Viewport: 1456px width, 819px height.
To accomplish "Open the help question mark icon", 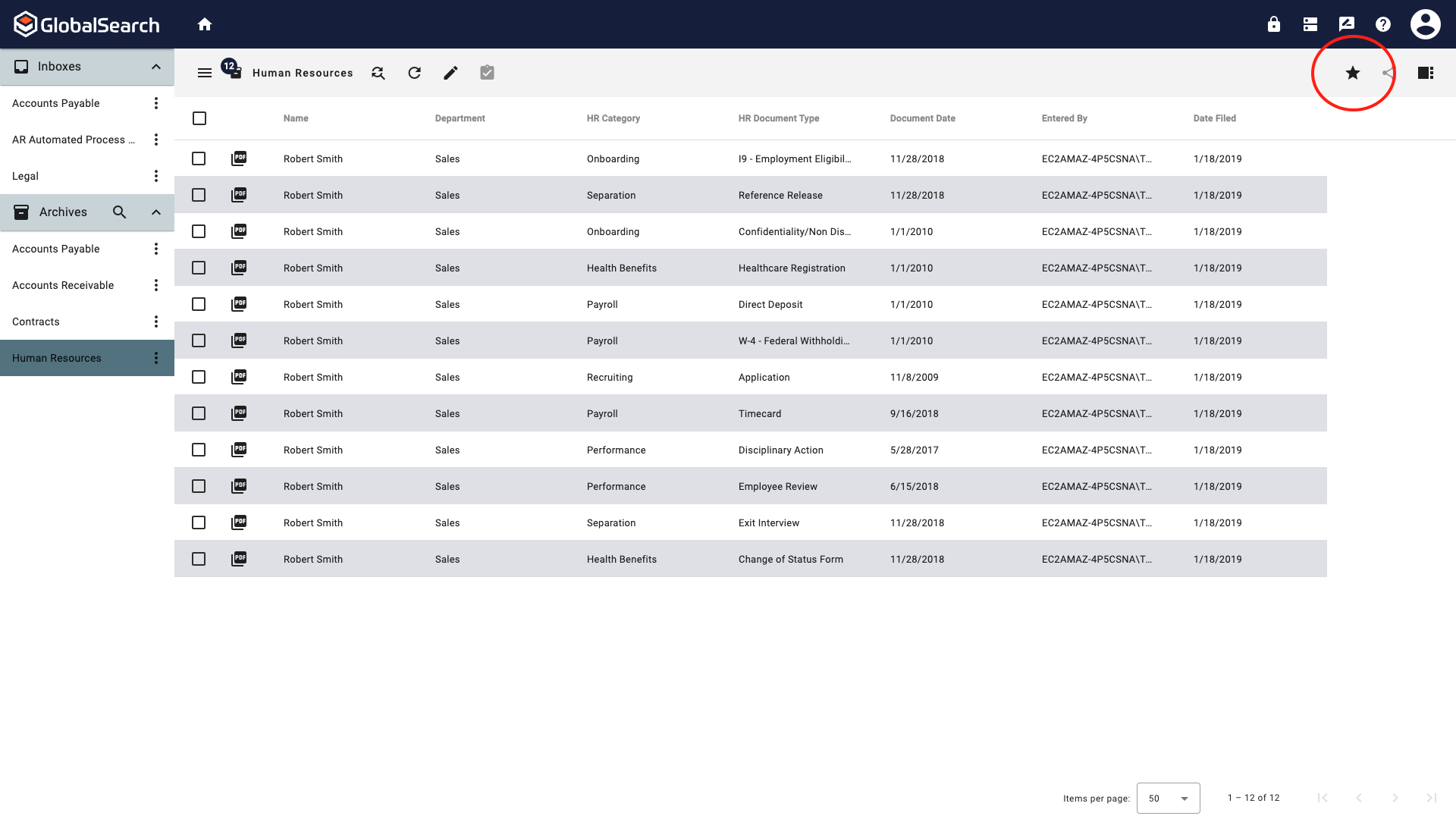I will click(x=1382, y=24).
